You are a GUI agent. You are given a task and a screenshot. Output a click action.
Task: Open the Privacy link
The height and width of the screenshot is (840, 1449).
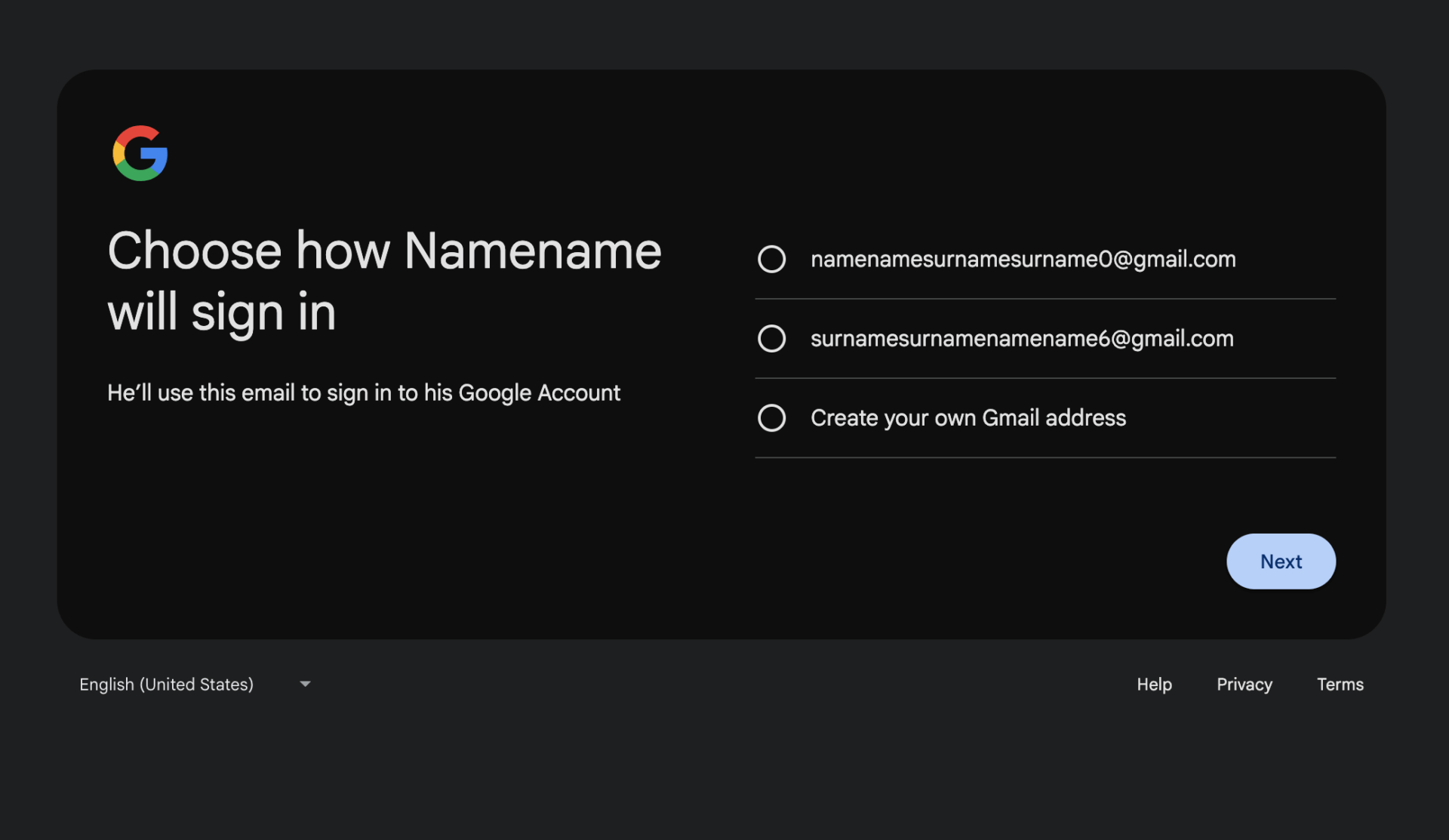click(x=1244, y=684)
